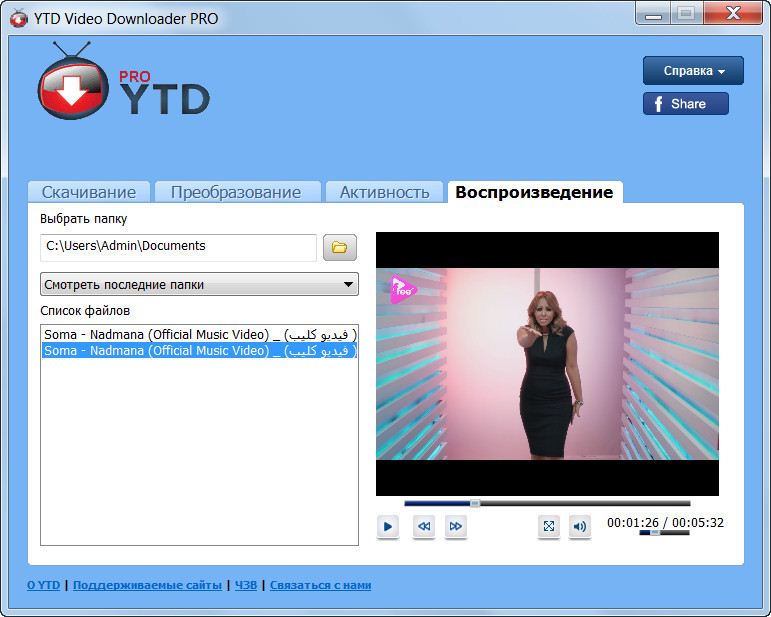
Task: Click the folder path input field
Action: pyautogui.click(x=178, y=247)
